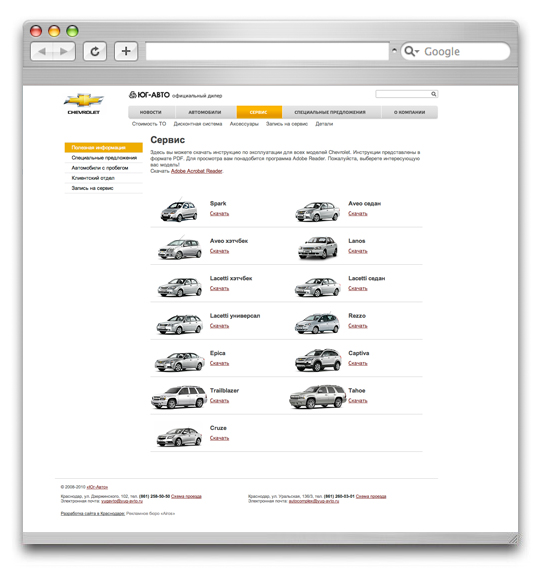Open Запись на сервис in the submenu
Viewport: 544px width, 587px height.
coord(287,124)
